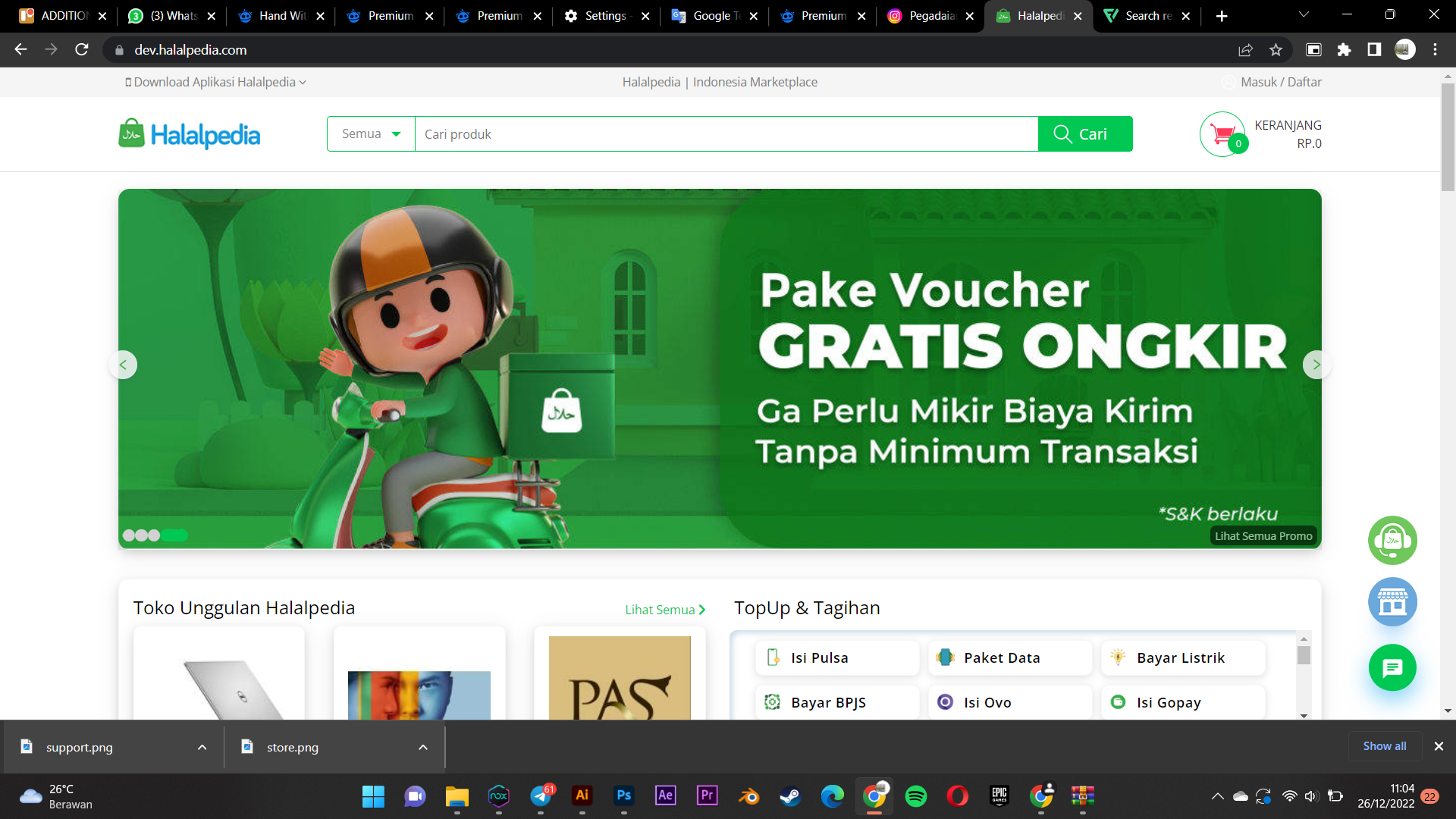
Task: Open the browser extensions puzzle icon
Action: coord(1344,49)
